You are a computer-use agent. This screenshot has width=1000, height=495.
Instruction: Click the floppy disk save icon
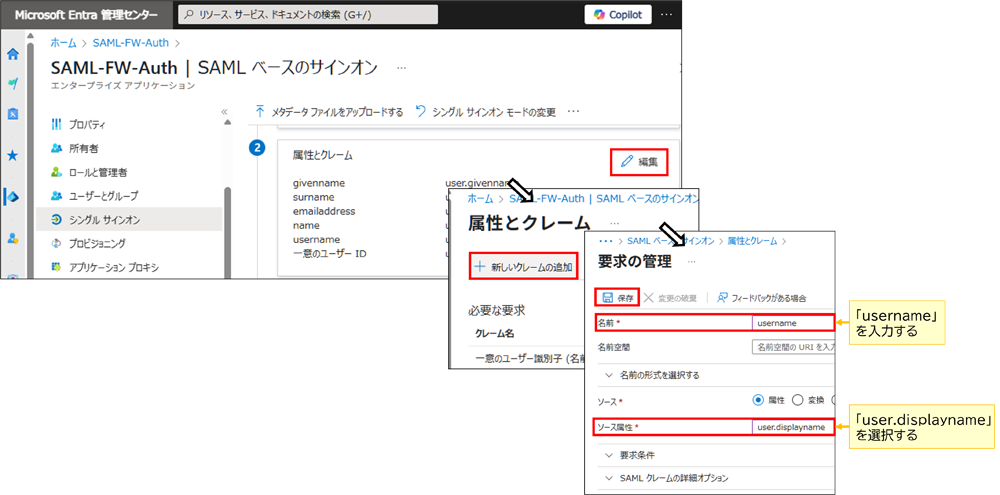[608, 298]
